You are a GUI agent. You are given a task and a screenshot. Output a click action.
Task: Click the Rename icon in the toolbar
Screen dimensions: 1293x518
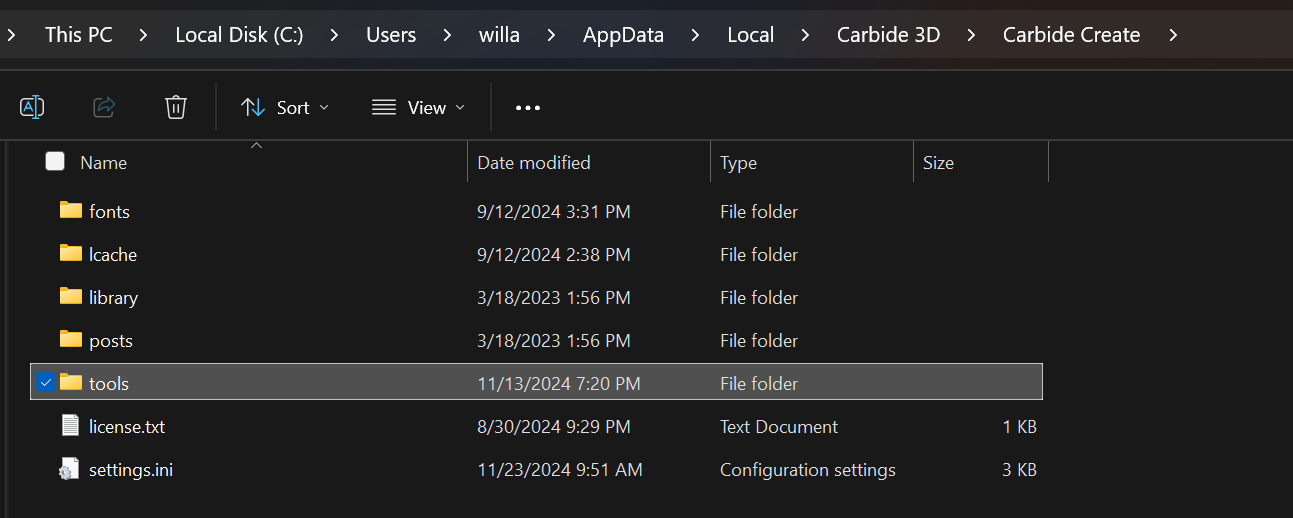point(32,107)
